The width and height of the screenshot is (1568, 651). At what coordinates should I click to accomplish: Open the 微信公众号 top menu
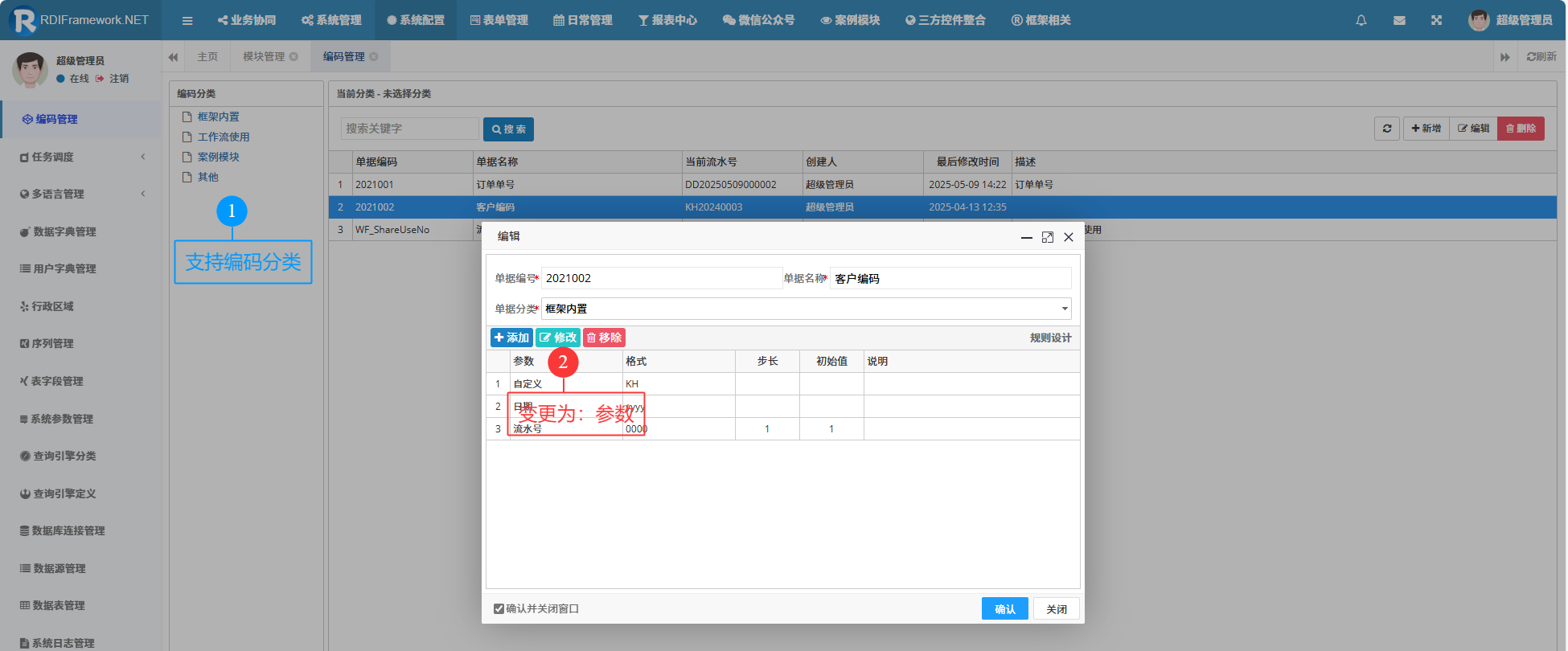758,20
